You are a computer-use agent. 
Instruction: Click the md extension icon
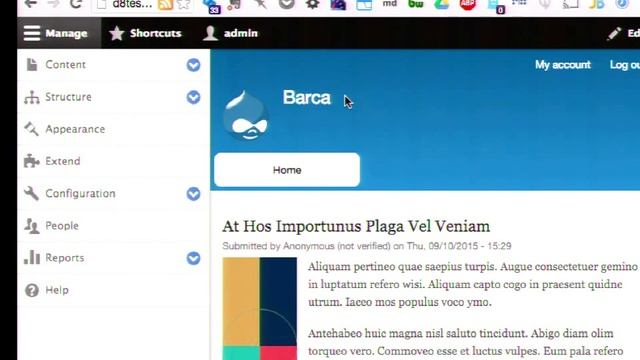pyautogui.click(x=389, y=4)
